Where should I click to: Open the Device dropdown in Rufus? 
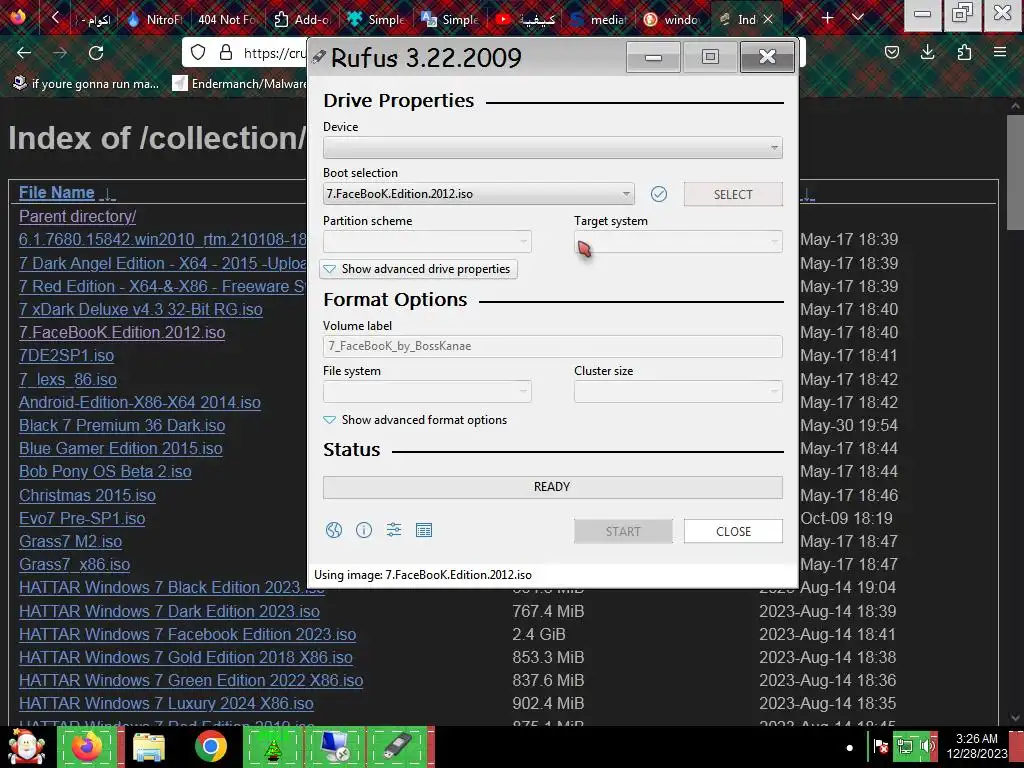point(552,148)
